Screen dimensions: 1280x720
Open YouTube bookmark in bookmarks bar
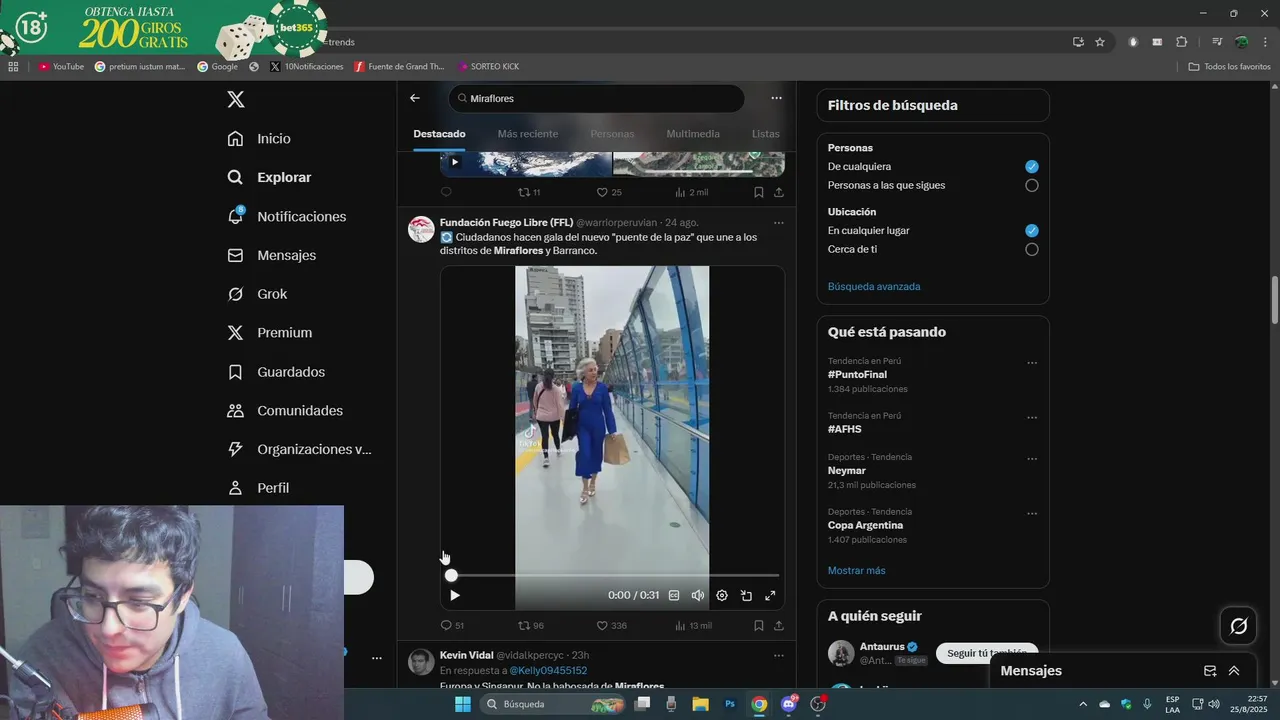61,67
